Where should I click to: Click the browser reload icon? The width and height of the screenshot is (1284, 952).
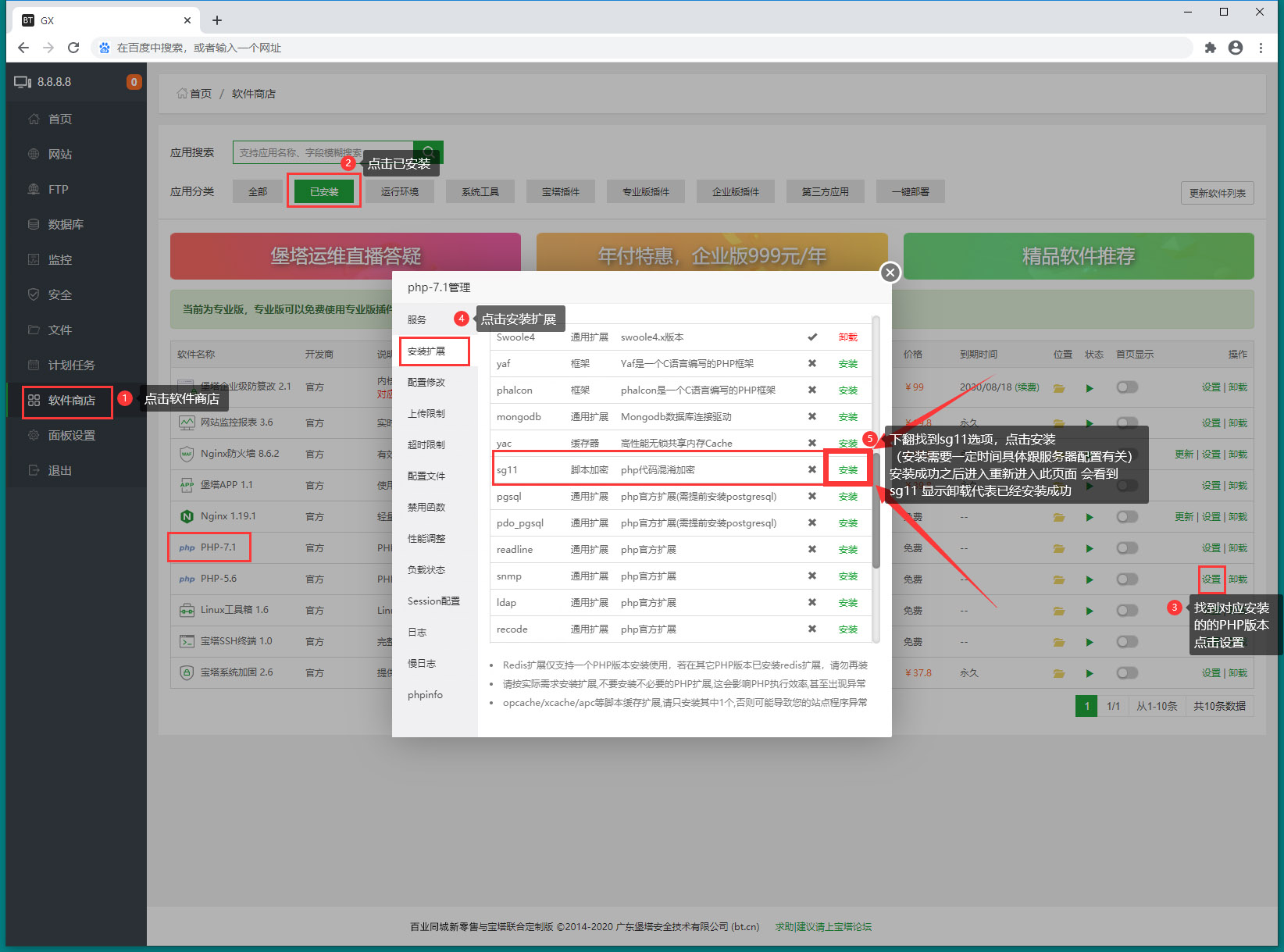pyautogui.click(x=73, y=48)
